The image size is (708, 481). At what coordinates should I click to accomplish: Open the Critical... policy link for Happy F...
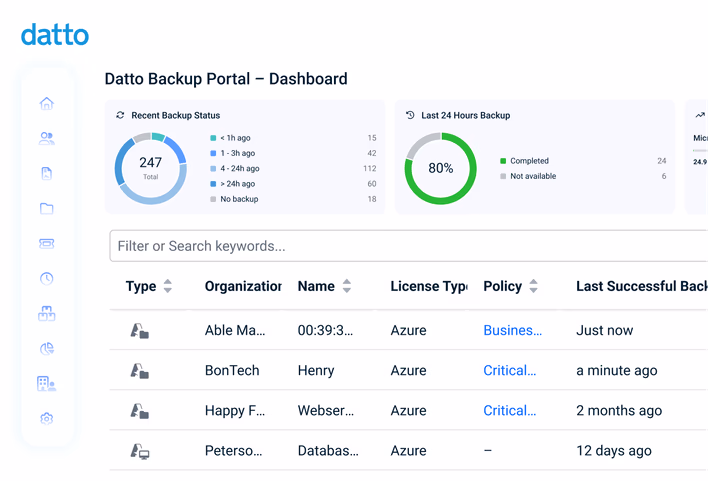(510, 411)
